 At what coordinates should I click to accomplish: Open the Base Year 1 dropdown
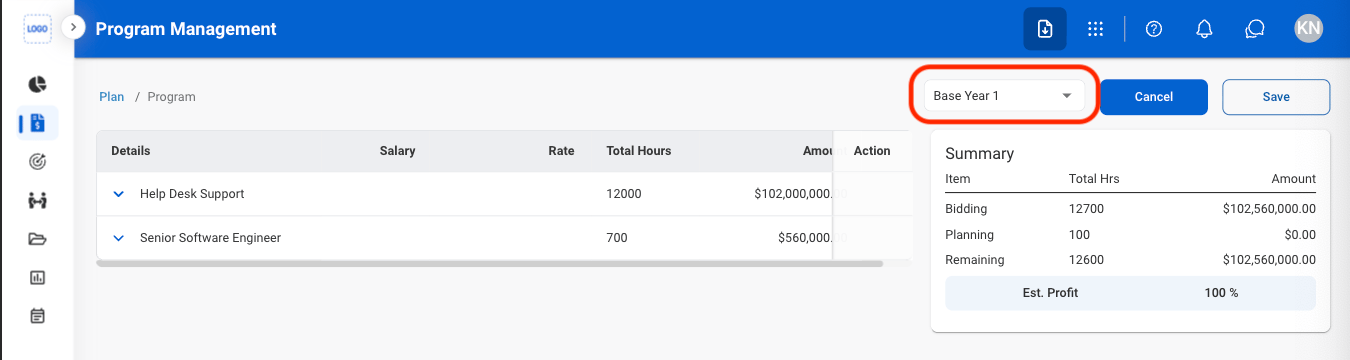1003,96
